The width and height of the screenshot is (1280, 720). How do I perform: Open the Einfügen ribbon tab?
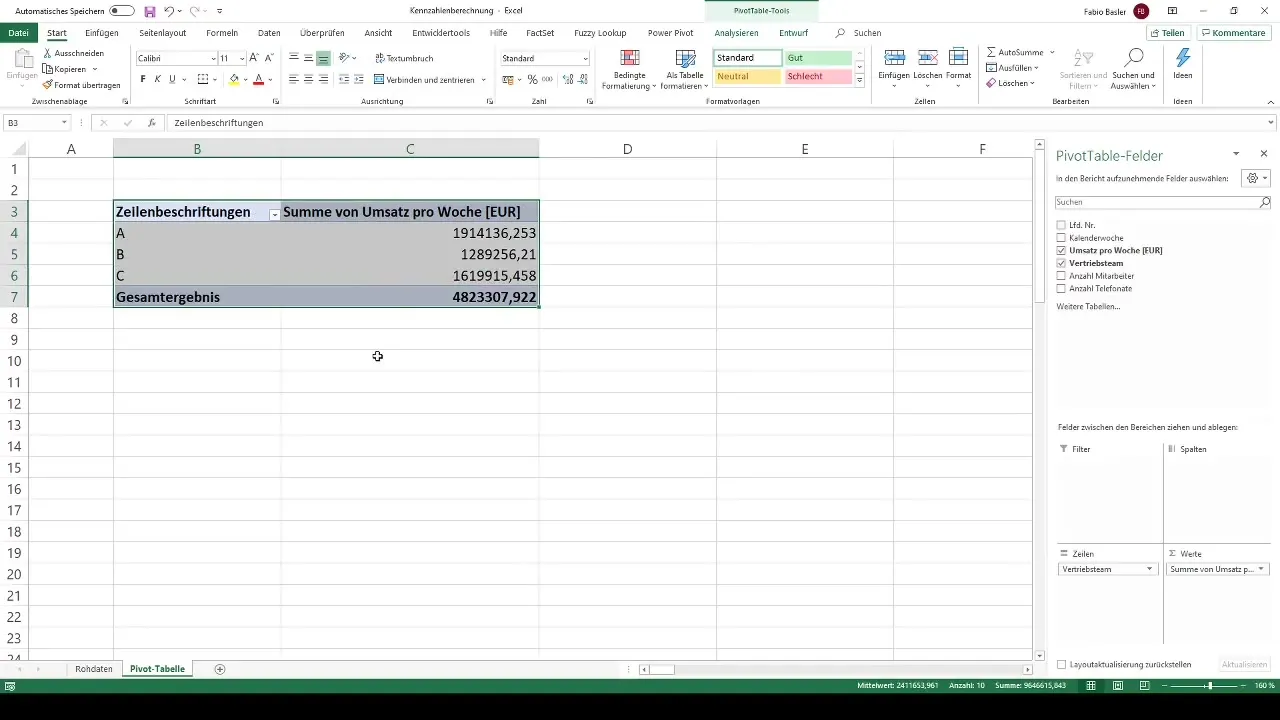point(102,33)
